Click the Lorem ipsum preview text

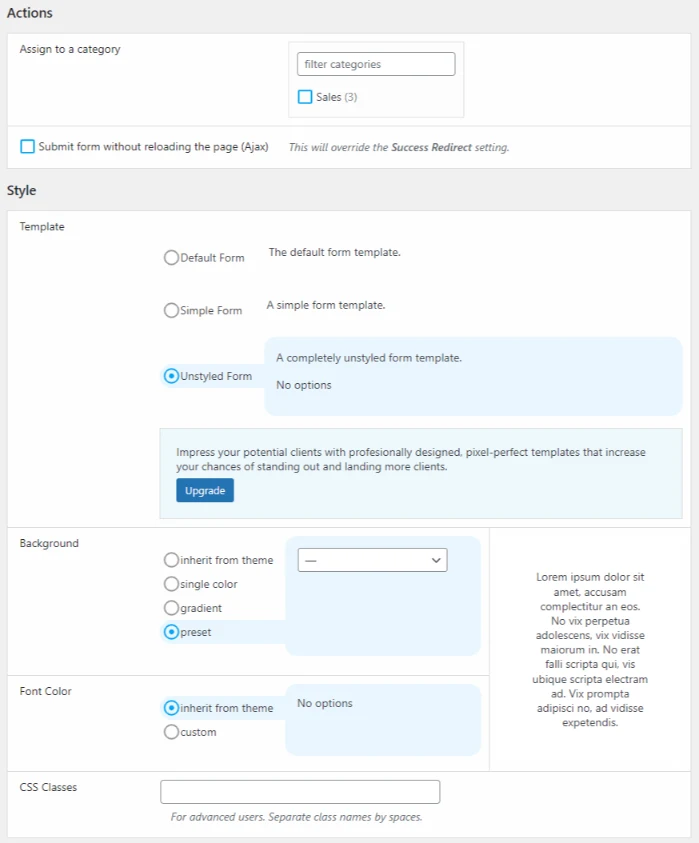pyautogui.click(x=590, y=649)
